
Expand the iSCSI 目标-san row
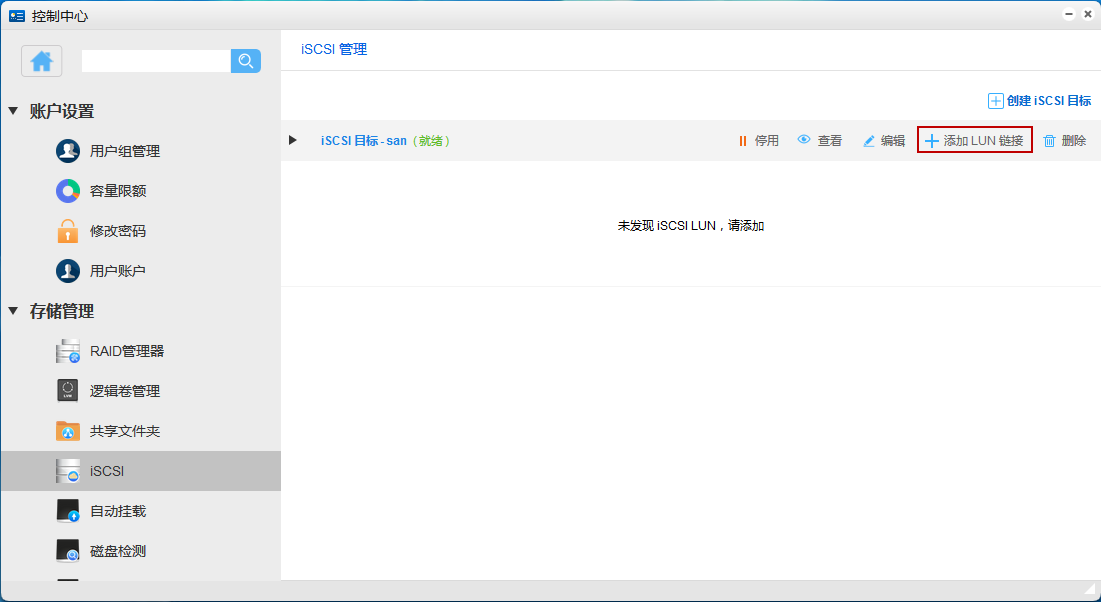[x=293, y=140]
